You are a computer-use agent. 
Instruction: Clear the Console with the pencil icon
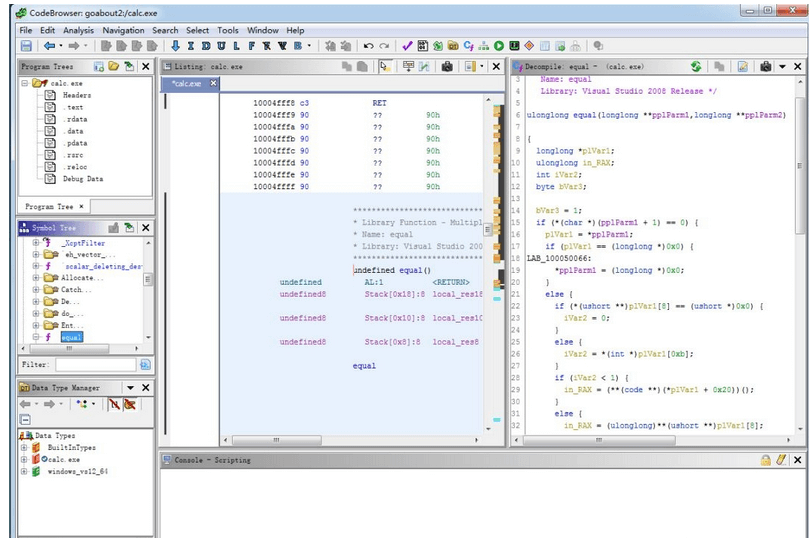[x=782, y=460]
